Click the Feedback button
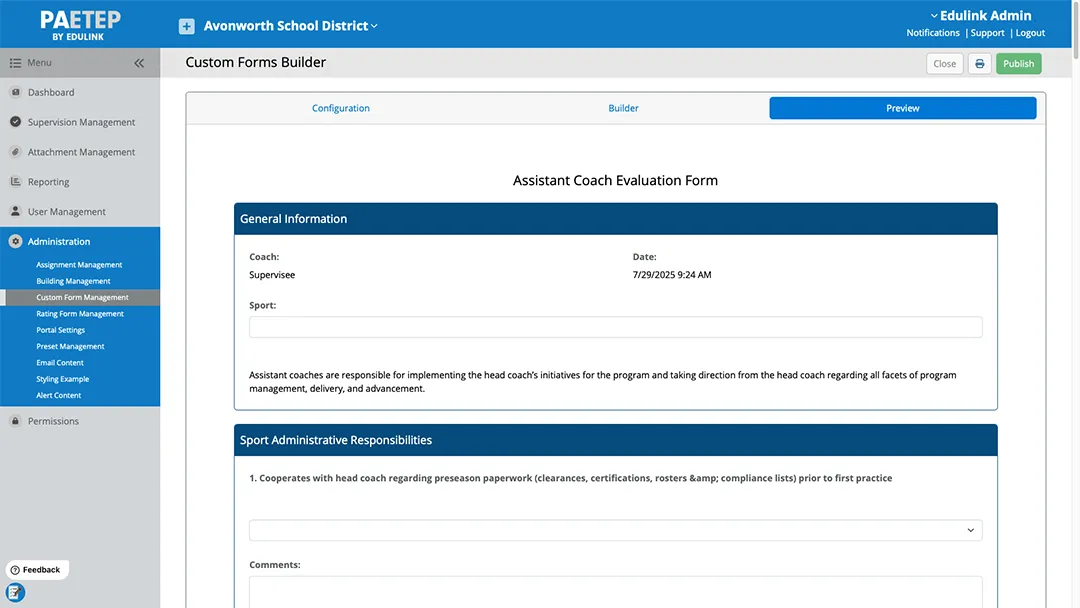 coord(37,569)
